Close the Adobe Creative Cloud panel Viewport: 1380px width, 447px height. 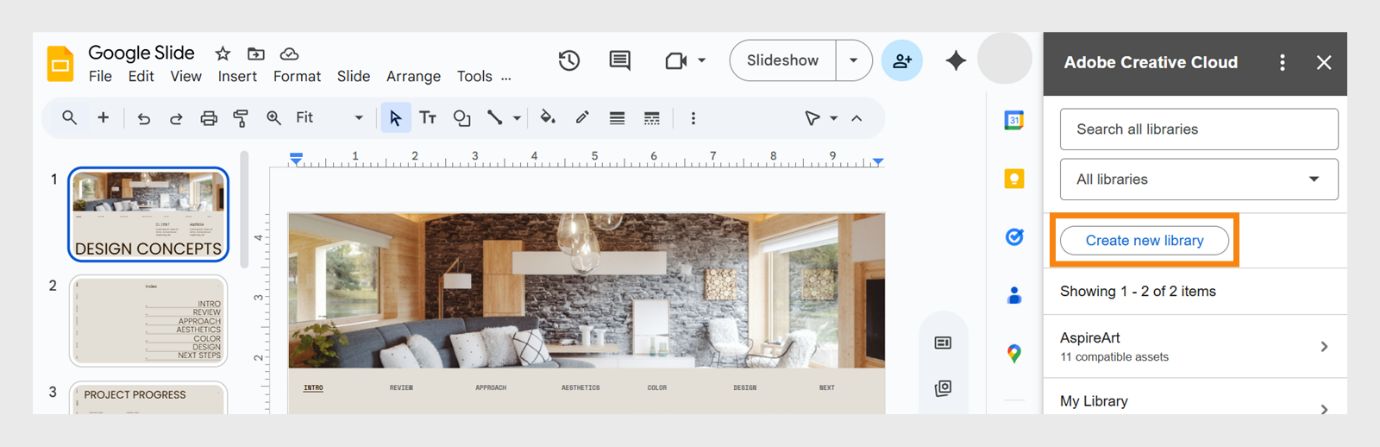[1324, 62]
